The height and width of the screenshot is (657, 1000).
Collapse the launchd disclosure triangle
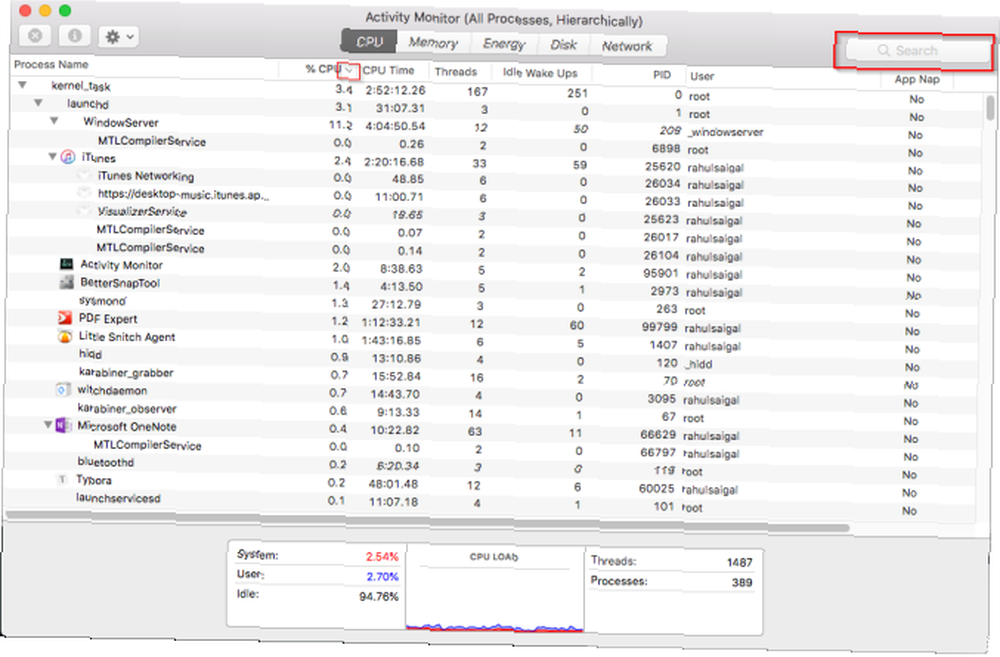(x=38, y=103)
